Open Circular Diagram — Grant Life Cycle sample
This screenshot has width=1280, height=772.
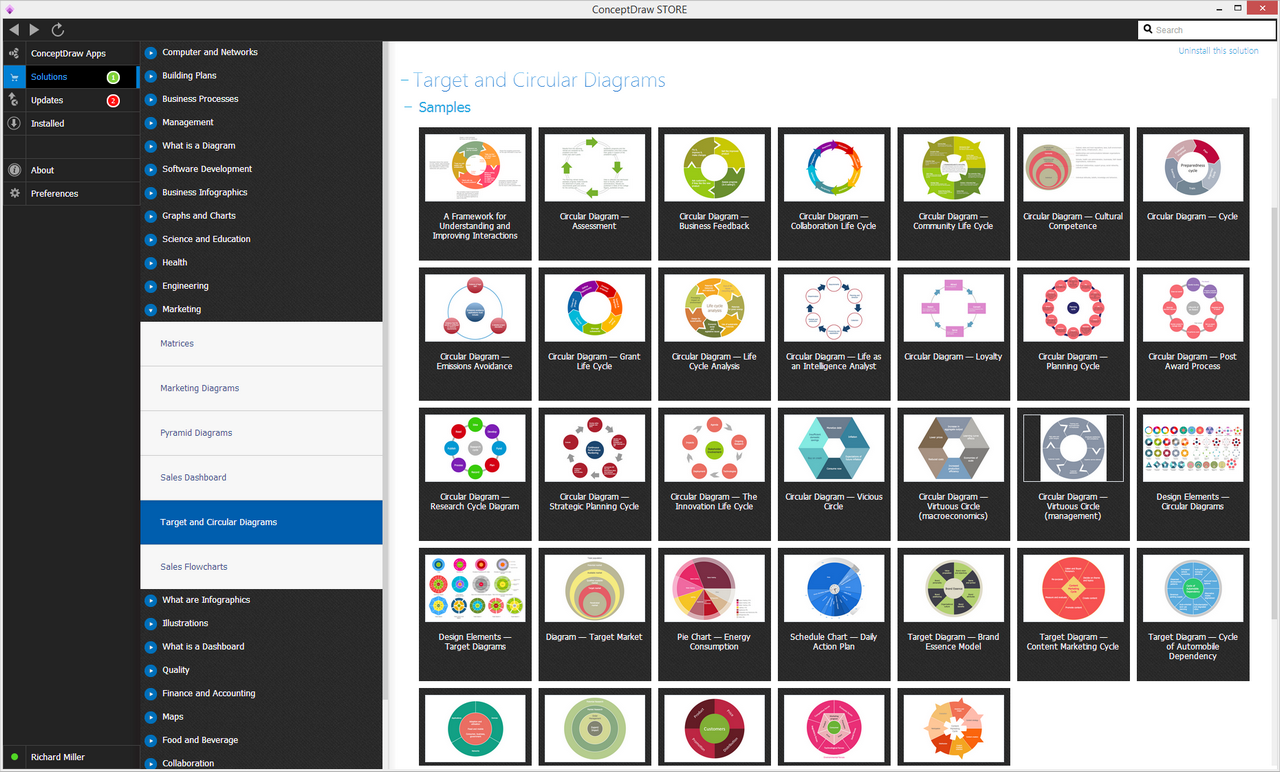594,334
